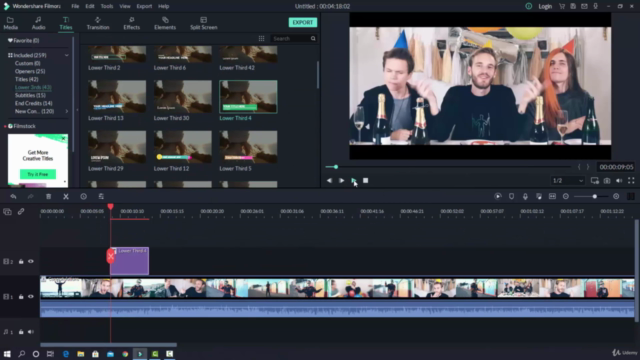The width and height of the screenshot is (640, 360).
Task: Select Openers (25) category
Action: click(30, 71)
